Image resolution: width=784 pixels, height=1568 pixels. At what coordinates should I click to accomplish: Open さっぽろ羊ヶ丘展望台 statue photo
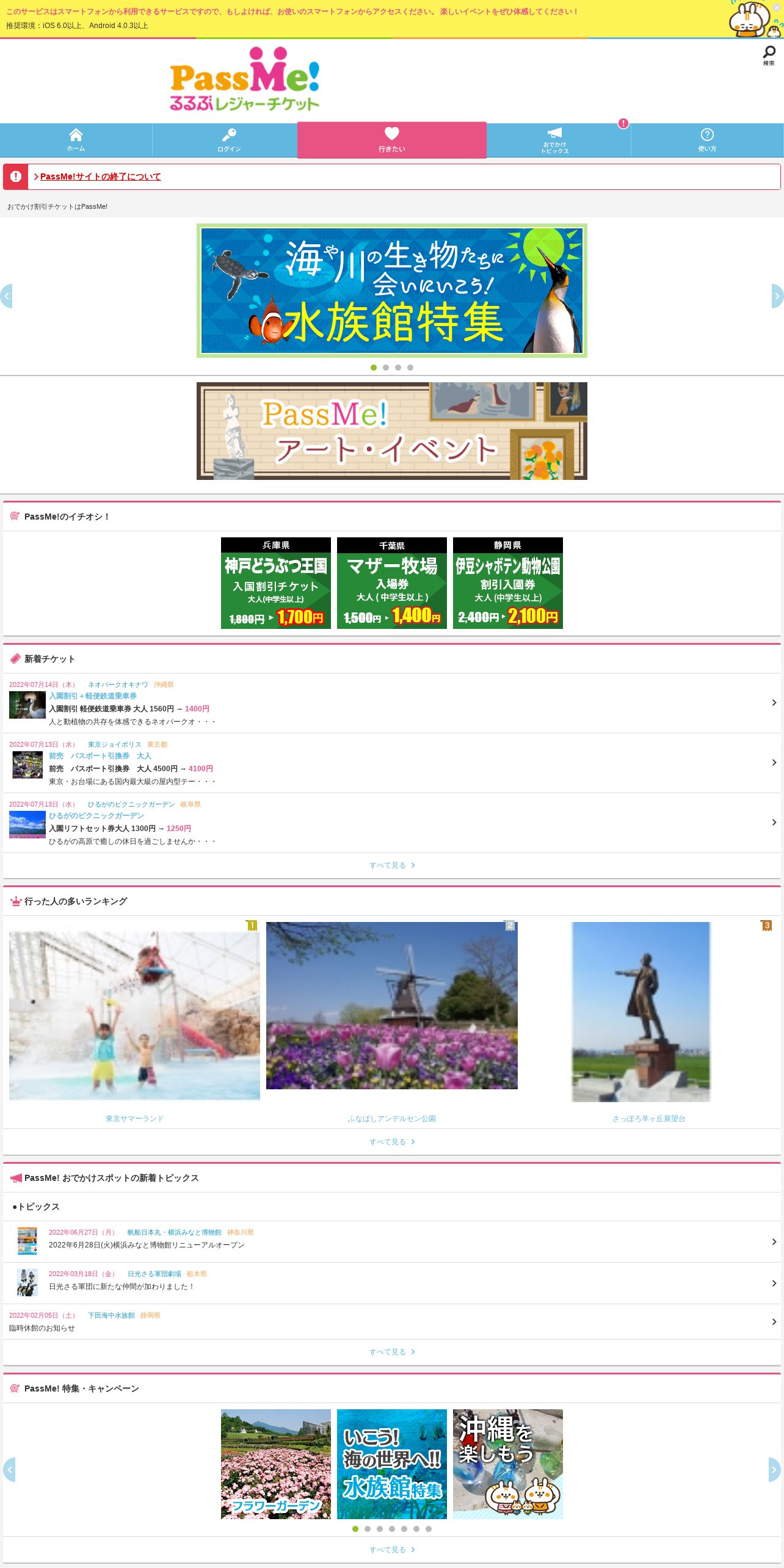pyautogui.click(x=641, y=1012)
